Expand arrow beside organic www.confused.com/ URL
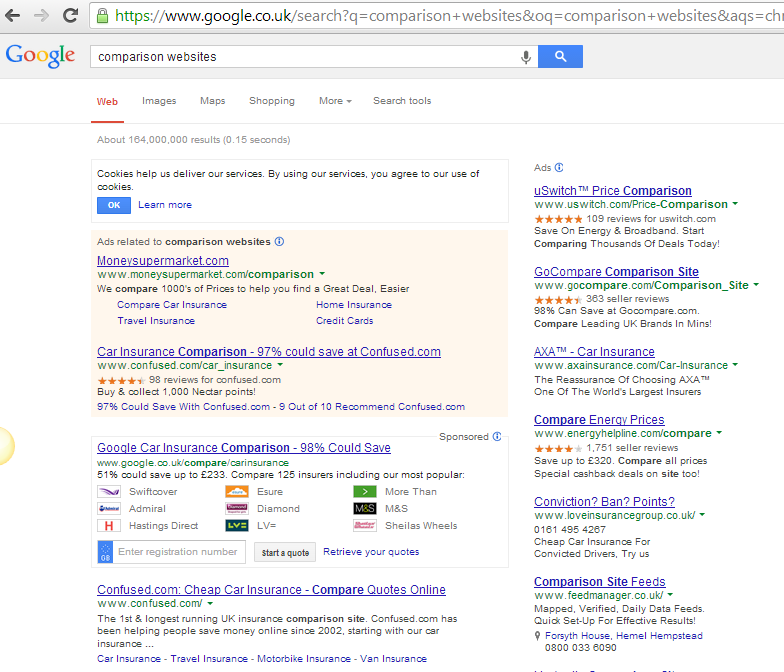This screenshot has width=784, height=672. pyautogui.click(x=210, y=604)
